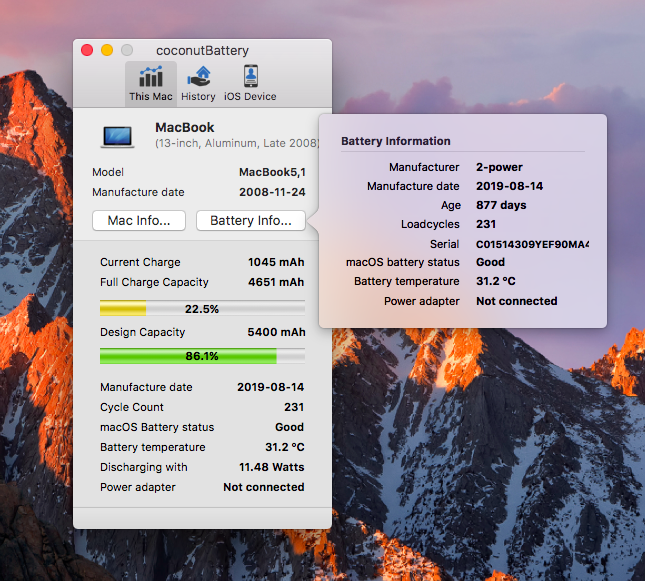Open the Mac Info... button
The width and height of the screenshot is (645, 581).
pyautogui.click(x=139, y=221)
